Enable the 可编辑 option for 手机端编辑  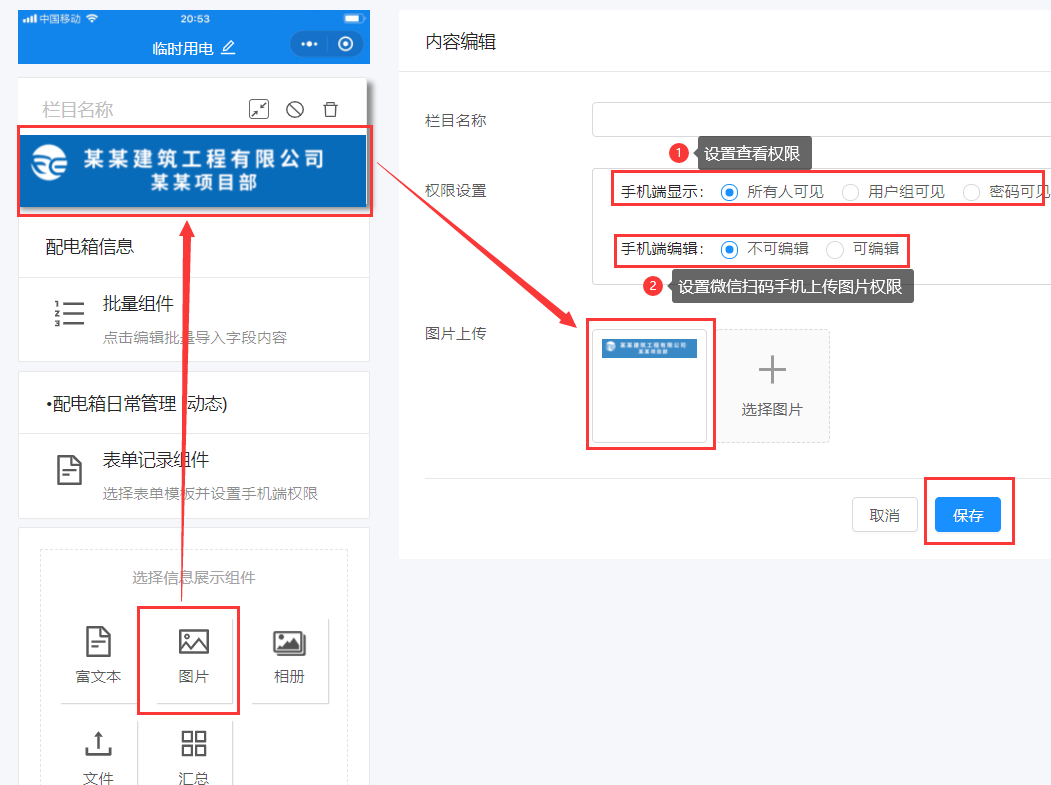[835, 249]
